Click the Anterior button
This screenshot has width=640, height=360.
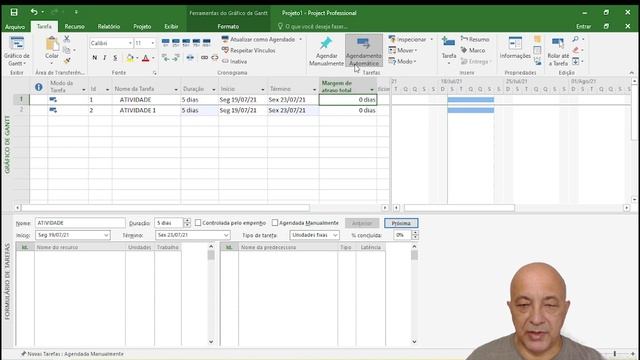click(362, 223)
